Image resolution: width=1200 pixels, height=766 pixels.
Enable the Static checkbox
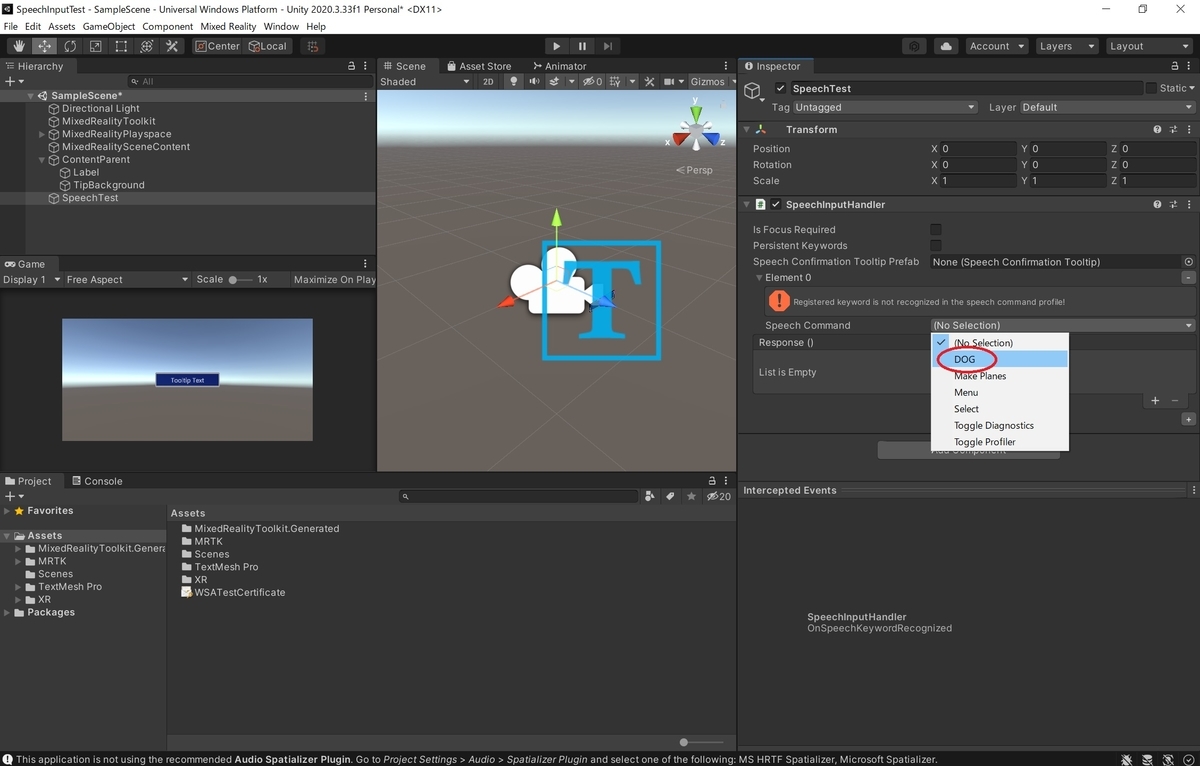[1151, 88]
